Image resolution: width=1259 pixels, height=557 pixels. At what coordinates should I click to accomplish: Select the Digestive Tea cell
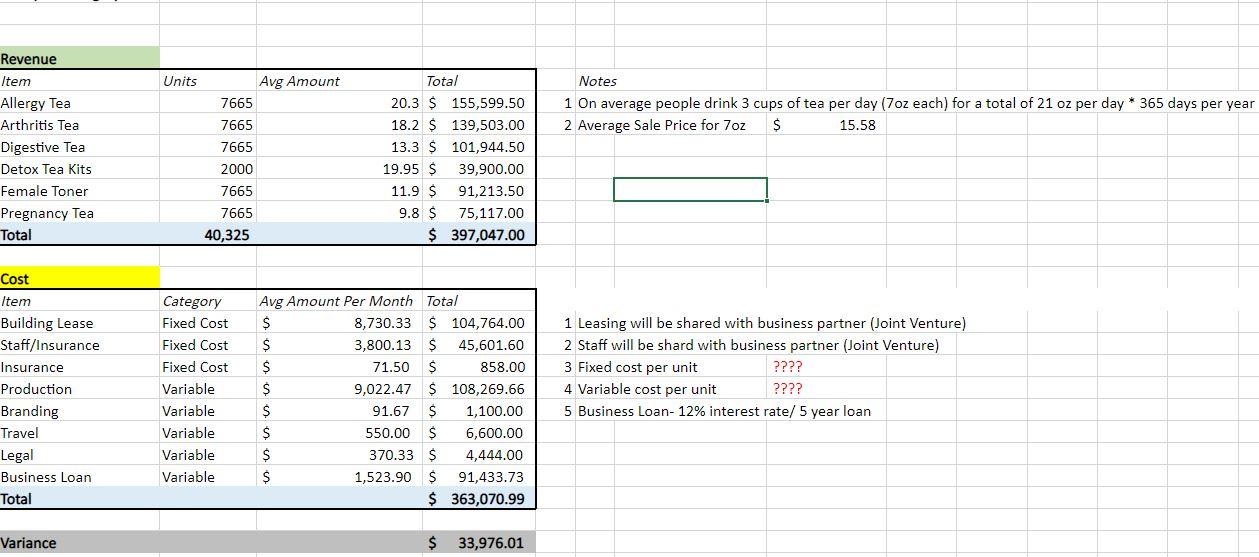pyautogui.click(x=79, y=147)
